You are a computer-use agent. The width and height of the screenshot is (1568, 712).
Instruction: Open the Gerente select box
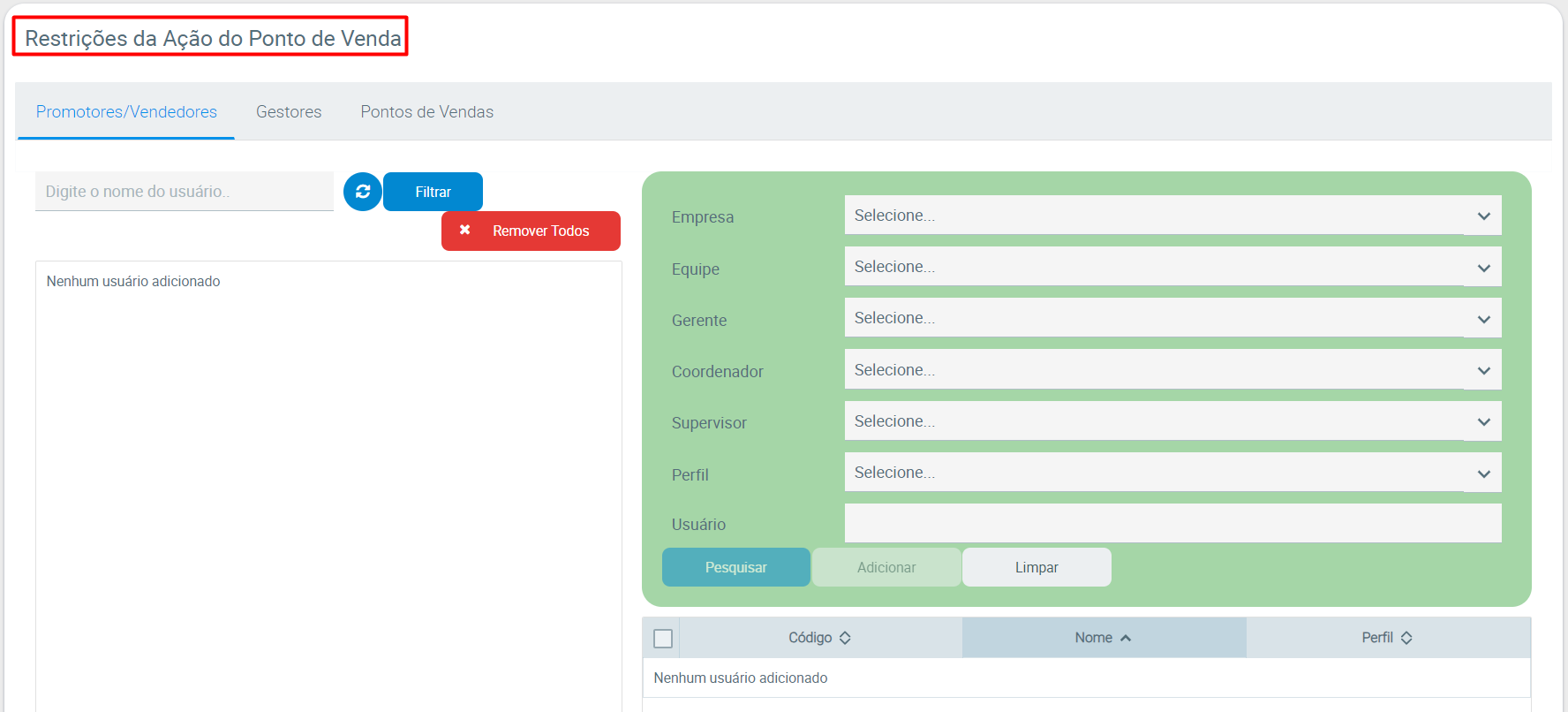[1172, 318]
